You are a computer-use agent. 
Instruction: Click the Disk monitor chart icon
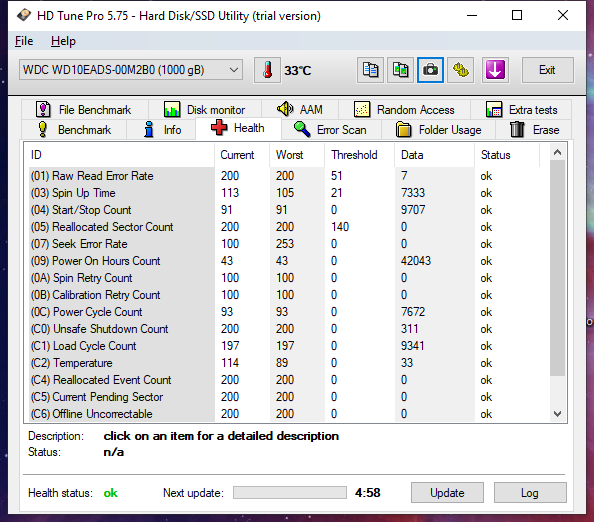[x=172, y=109]
